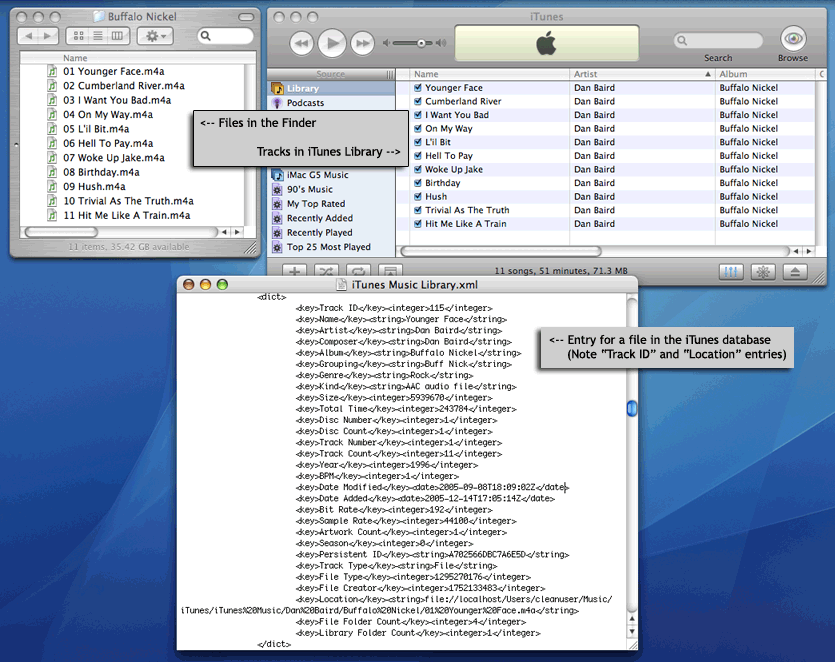Uncheck the On My Way track checkbox
This screenshot has height=662, width=835.
pyautogui.click(x=418, y=128)
